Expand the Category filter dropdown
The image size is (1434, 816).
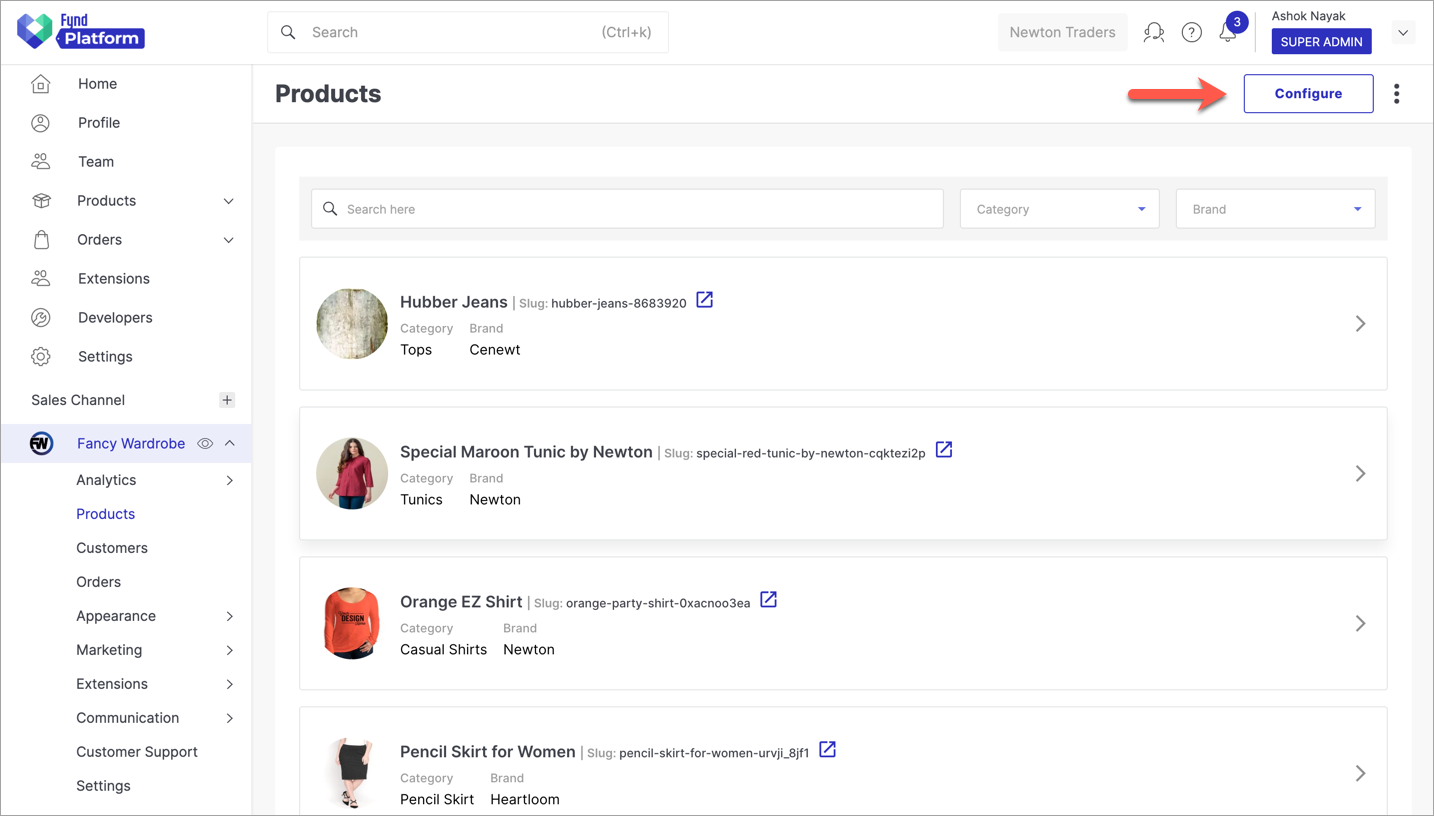pos(1139,208)
